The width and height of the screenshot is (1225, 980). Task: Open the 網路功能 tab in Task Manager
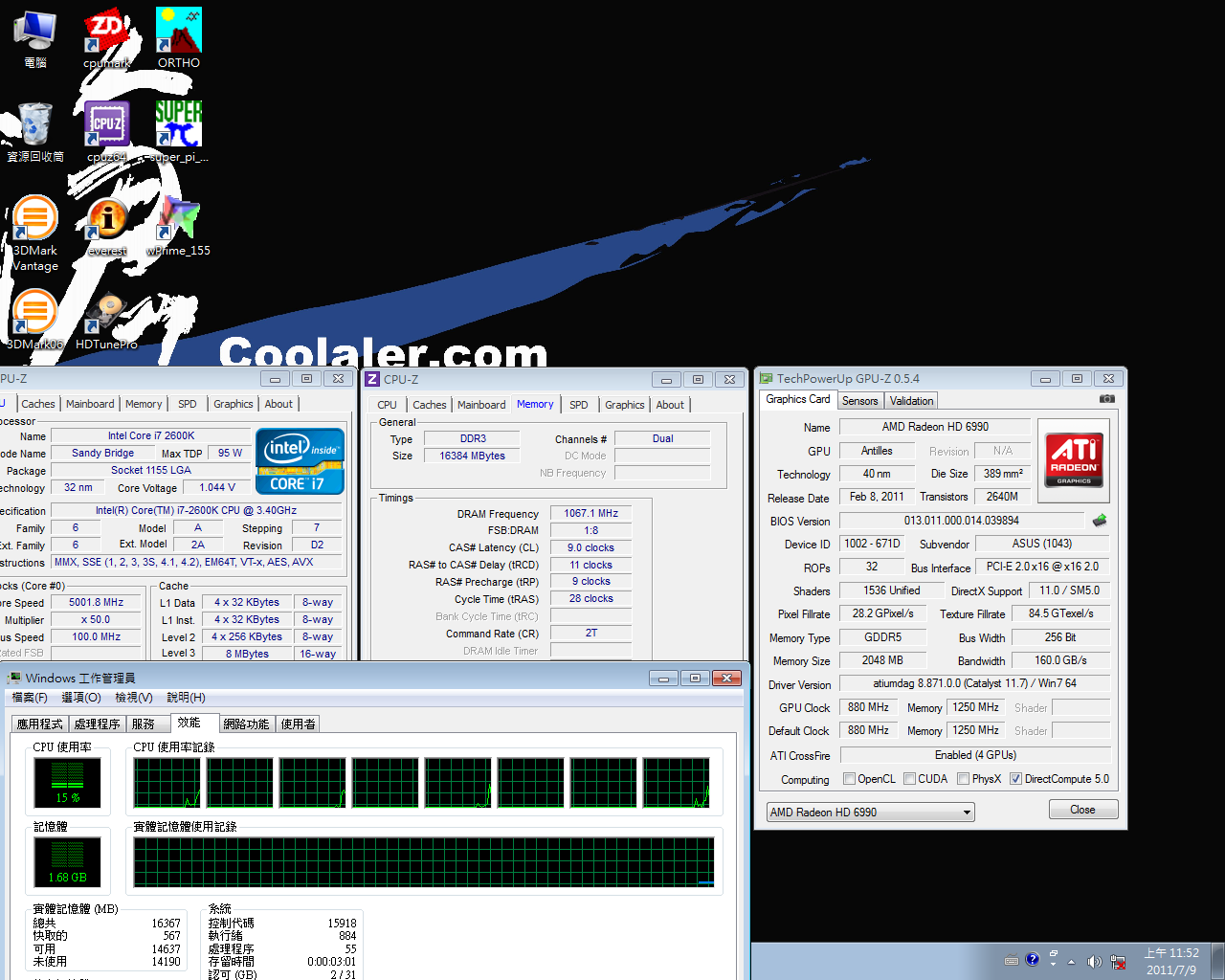247,724
